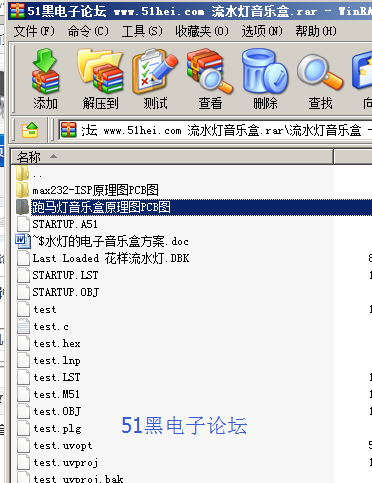Viewport: 372px width, 483px height.
Task: Select the file test.c
Action: pos(42,326)
